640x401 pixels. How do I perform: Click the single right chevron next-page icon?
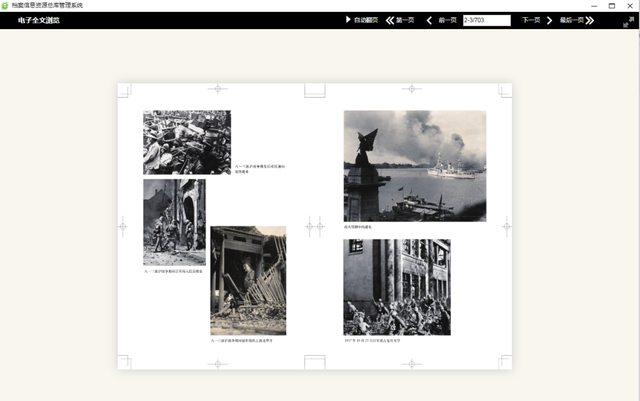coord(549,20)
